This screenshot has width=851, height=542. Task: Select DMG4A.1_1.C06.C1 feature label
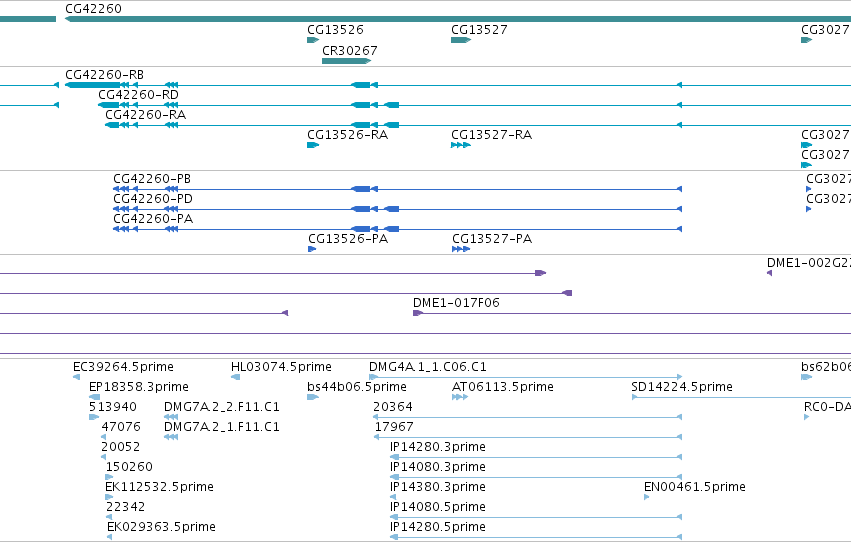[x=428, y=367]
